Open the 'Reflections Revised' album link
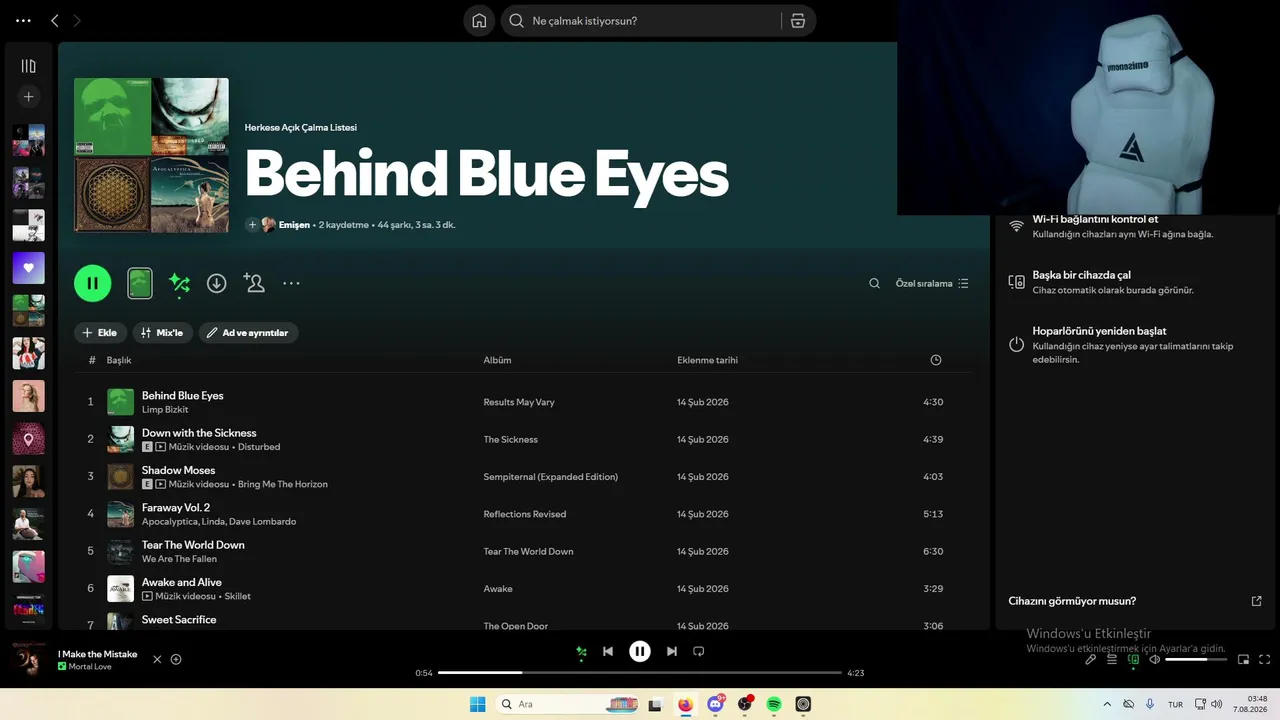Screen dimensions: 1280x720 pyautogui.click(x=525, y=514)
